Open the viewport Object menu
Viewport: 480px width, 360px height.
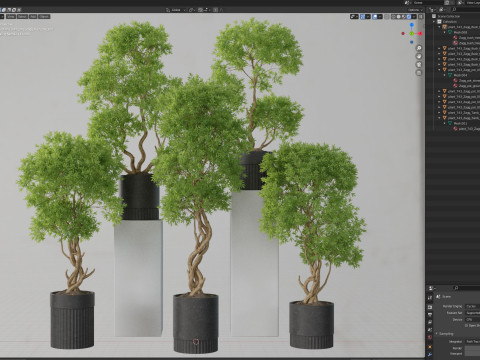click(44, 16)
